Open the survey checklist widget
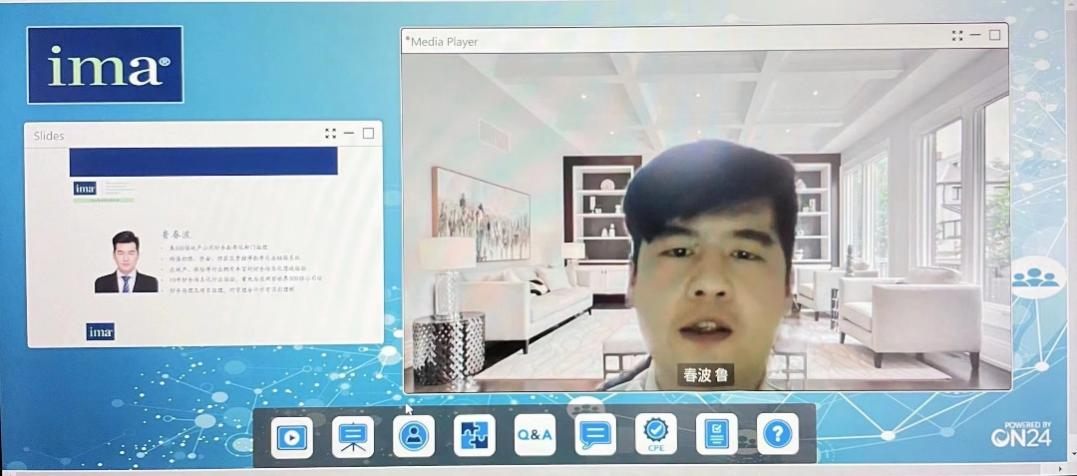Screen dimensions: 1077x476 point(717,433)
